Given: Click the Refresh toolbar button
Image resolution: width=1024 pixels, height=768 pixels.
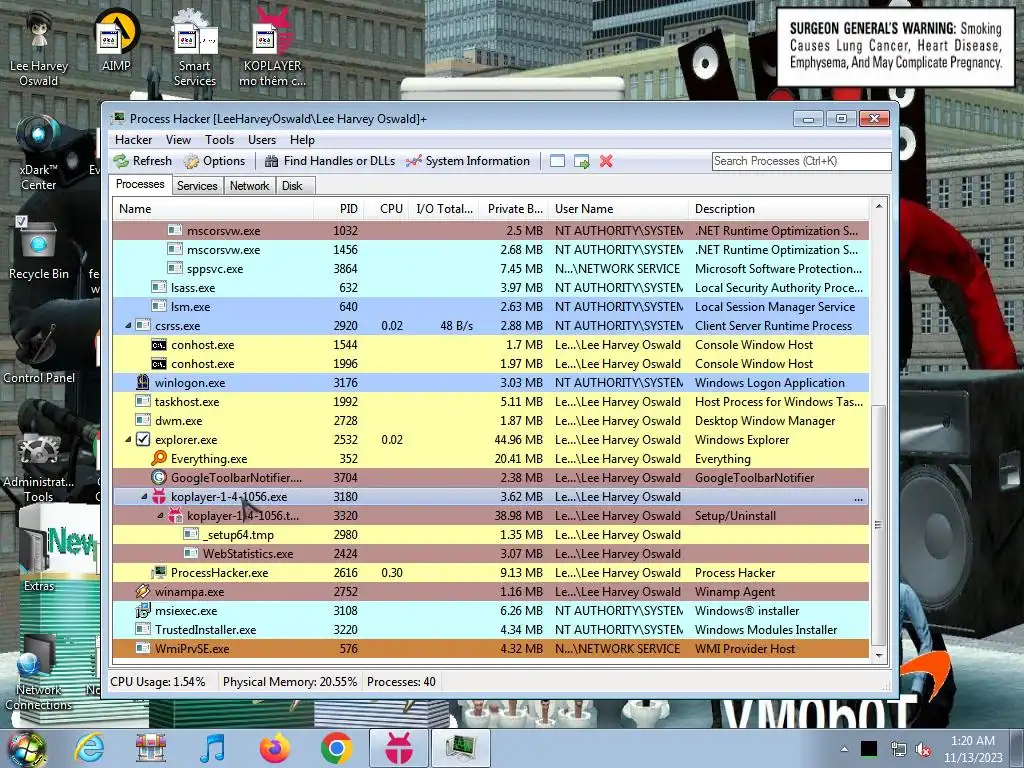Looking at the screenshot, I should click(x=142, y=161).
